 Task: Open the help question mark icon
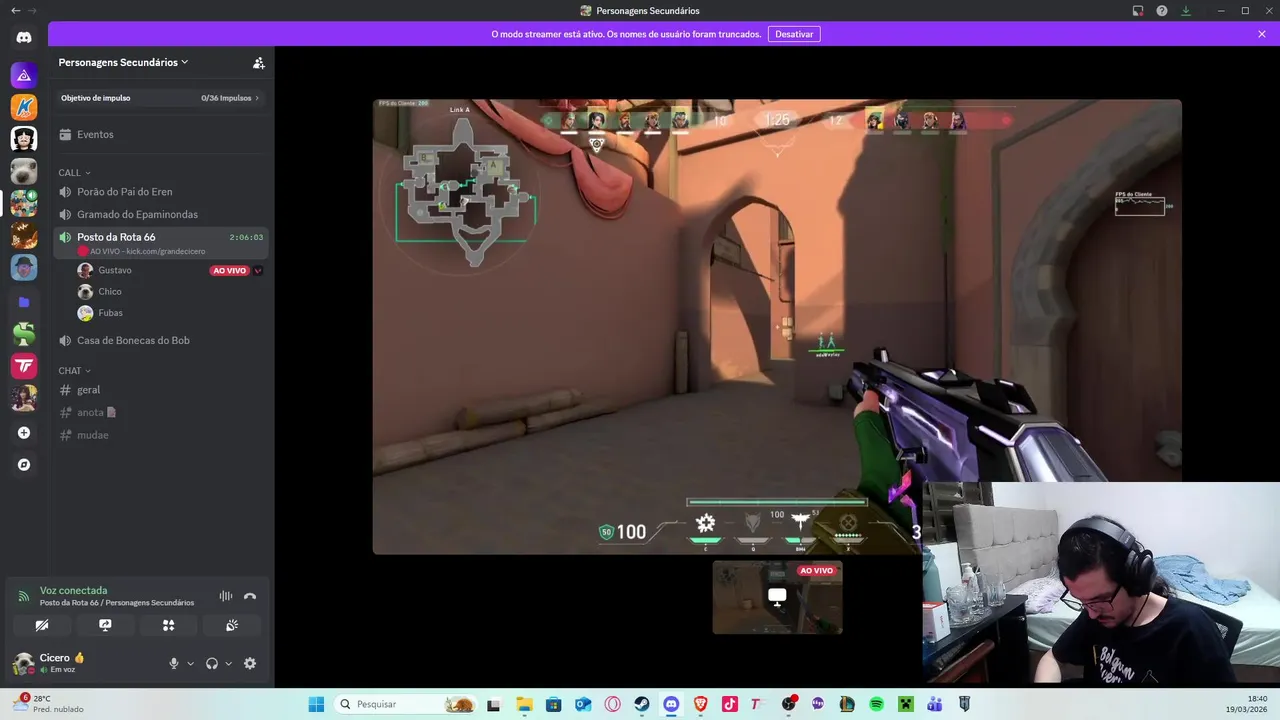coord(1162,11)
